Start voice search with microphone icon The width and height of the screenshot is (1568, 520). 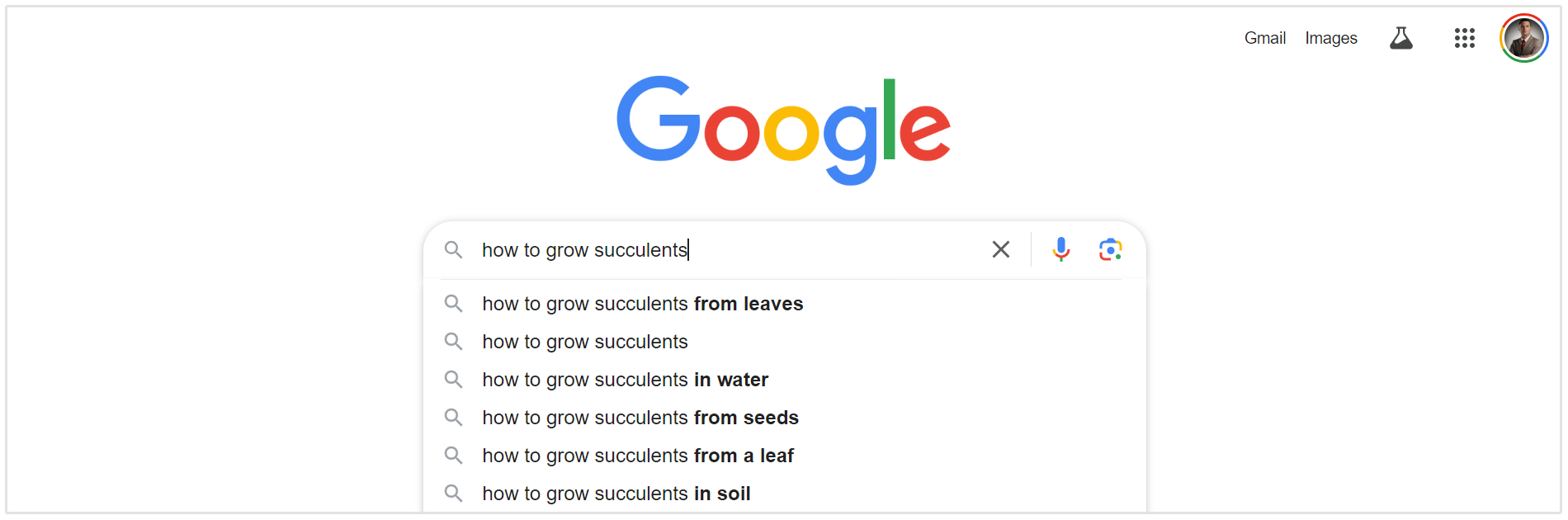click(1061, 249)
